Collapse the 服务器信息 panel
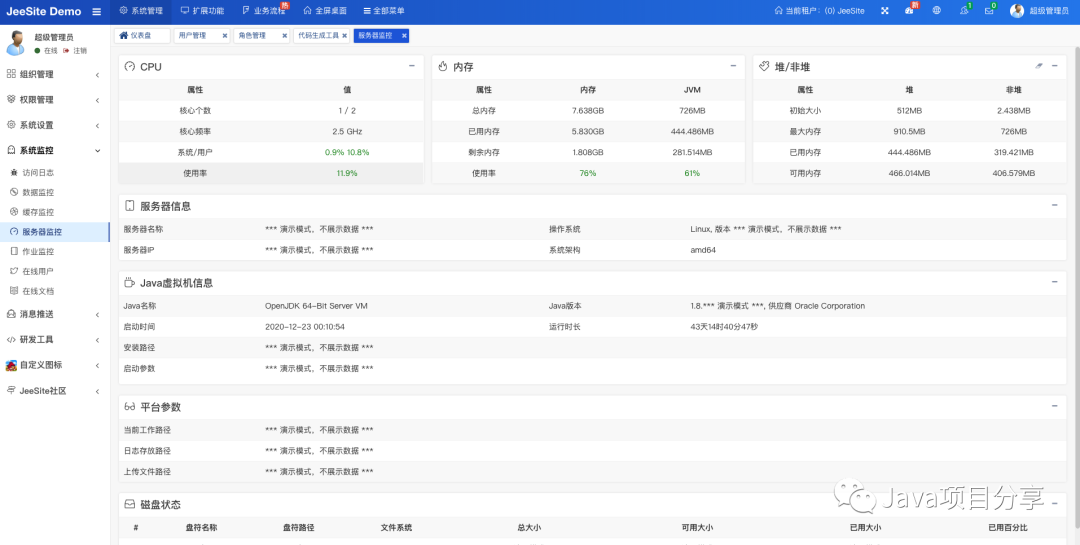Image resolution: width=1080 pixels, height=545 pixels. point(1054,205)
